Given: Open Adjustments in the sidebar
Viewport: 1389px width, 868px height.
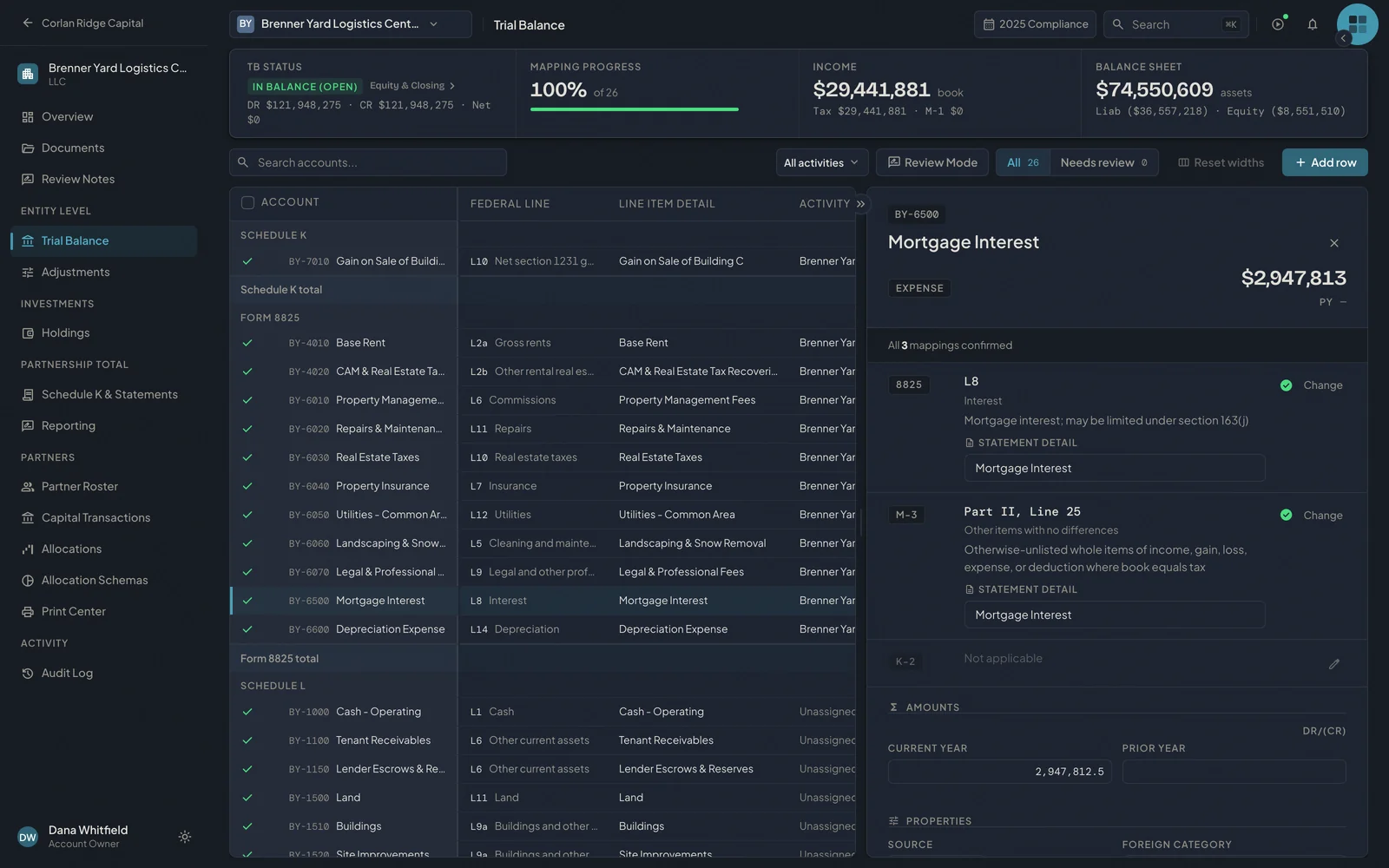Looking at the screenshot, I should click(104, 272).
